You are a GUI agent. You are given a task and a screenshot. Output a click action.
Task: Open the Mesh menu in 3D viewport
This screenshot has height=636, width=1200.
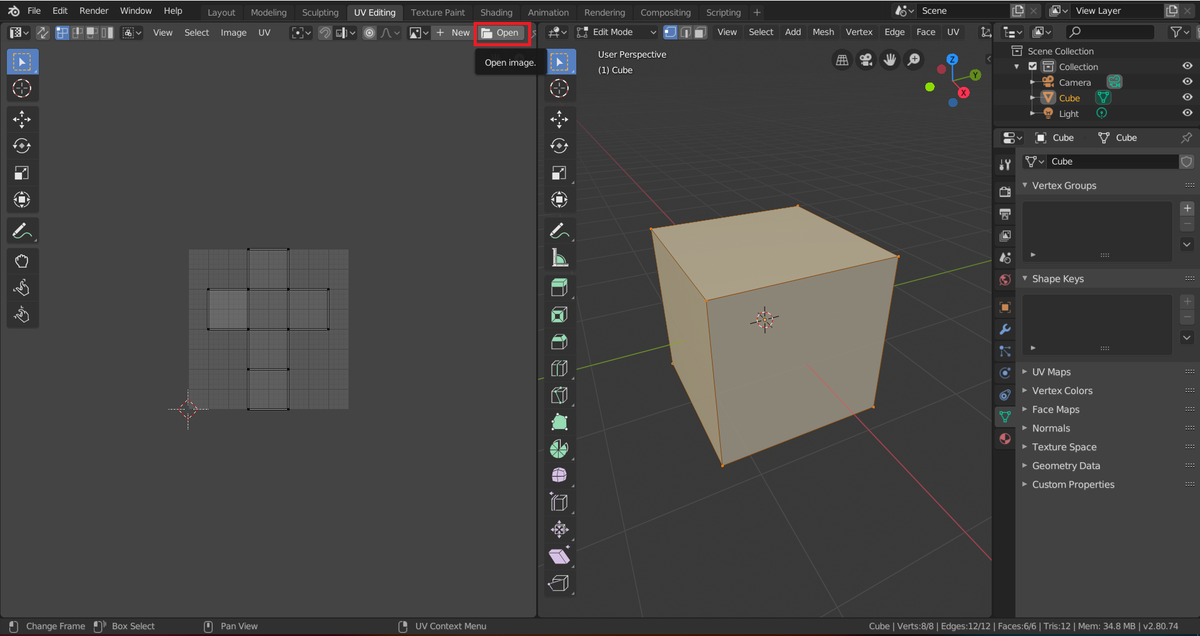(x=823, y=32)
